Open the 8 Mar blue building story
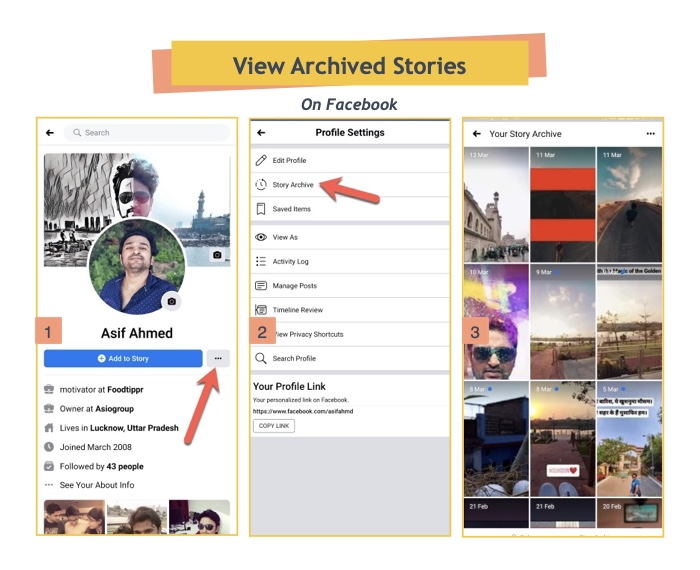 point(496,439)
